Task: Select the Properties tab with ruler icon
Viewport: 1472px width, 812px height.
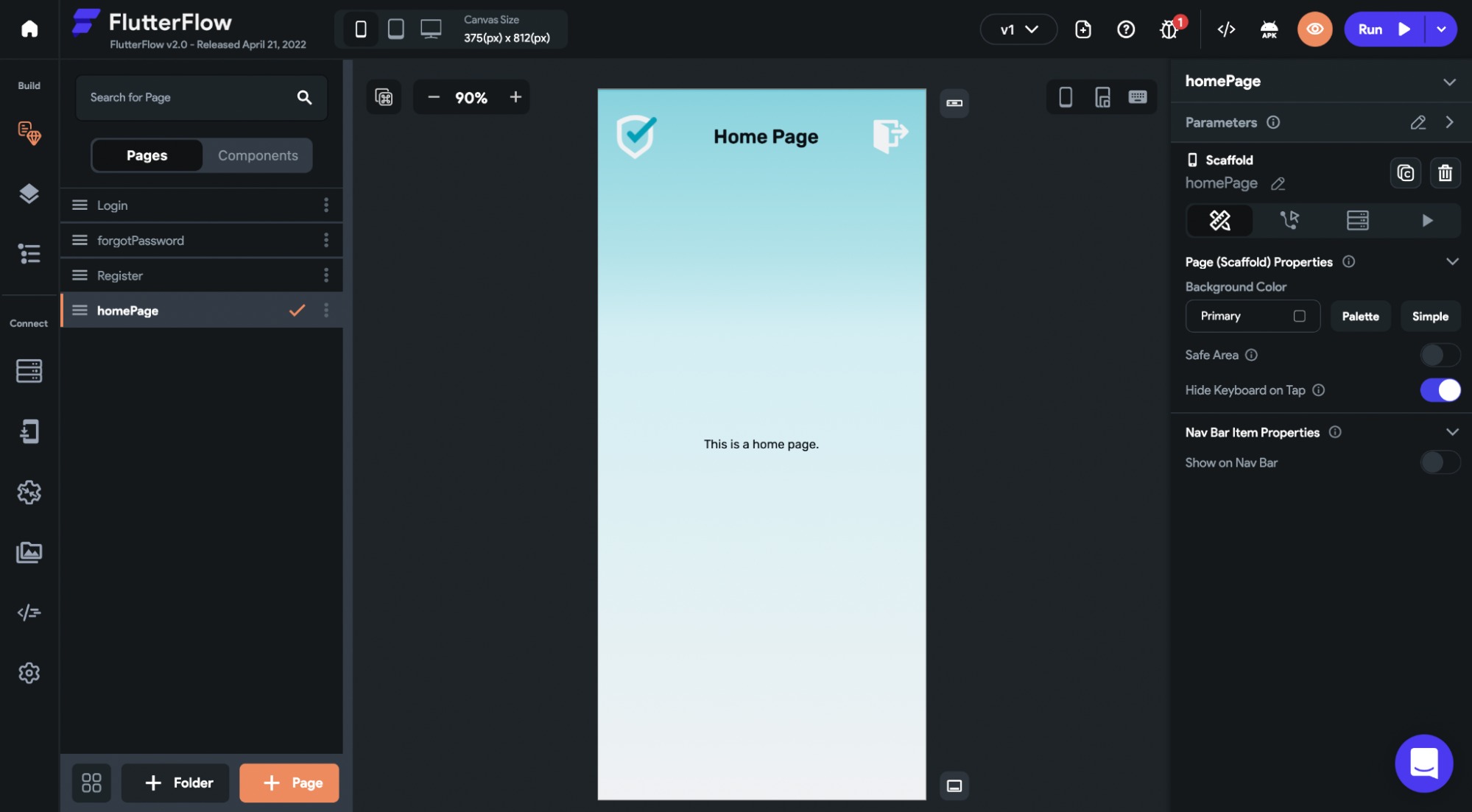Action: pyautogui.click(x=1220, y=220)
